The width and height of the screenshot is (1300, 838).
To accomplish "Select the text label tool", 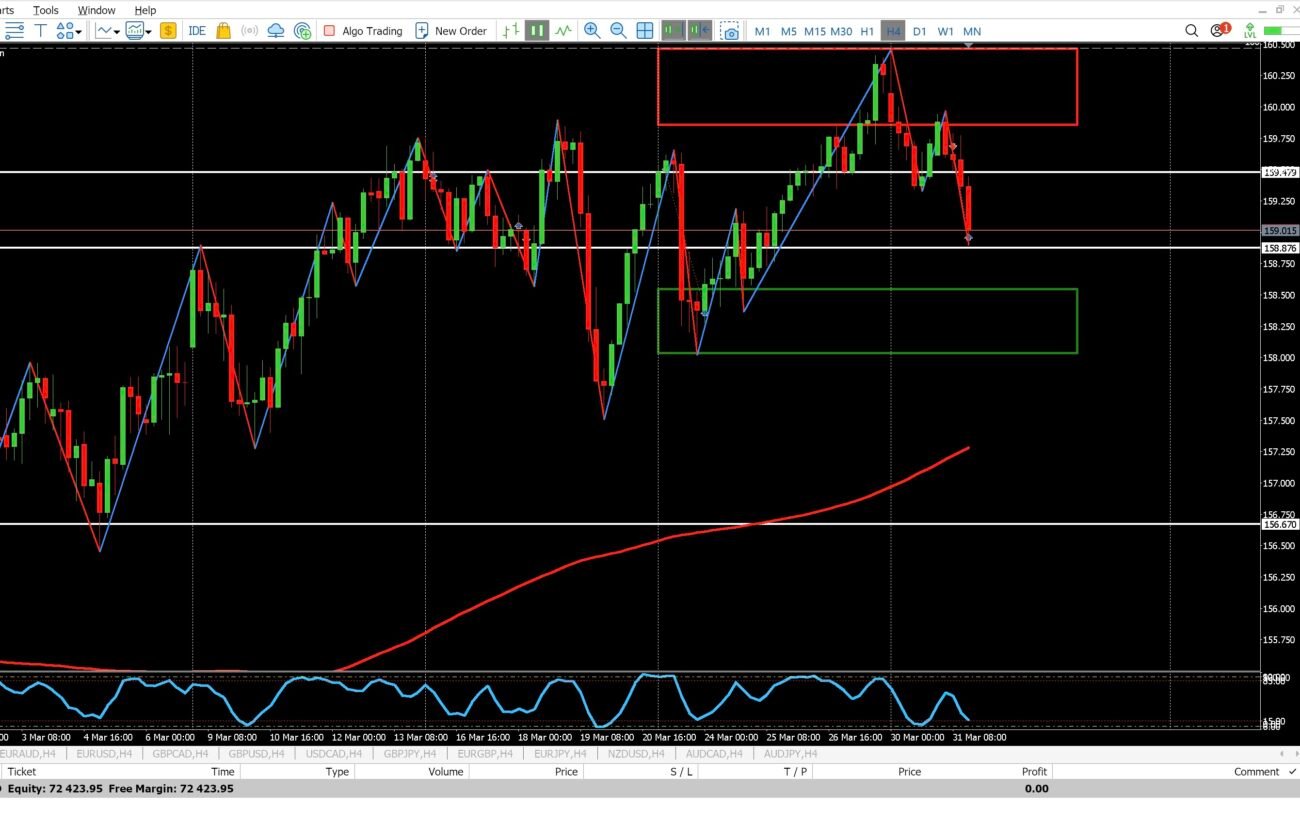I will point(41,31).
